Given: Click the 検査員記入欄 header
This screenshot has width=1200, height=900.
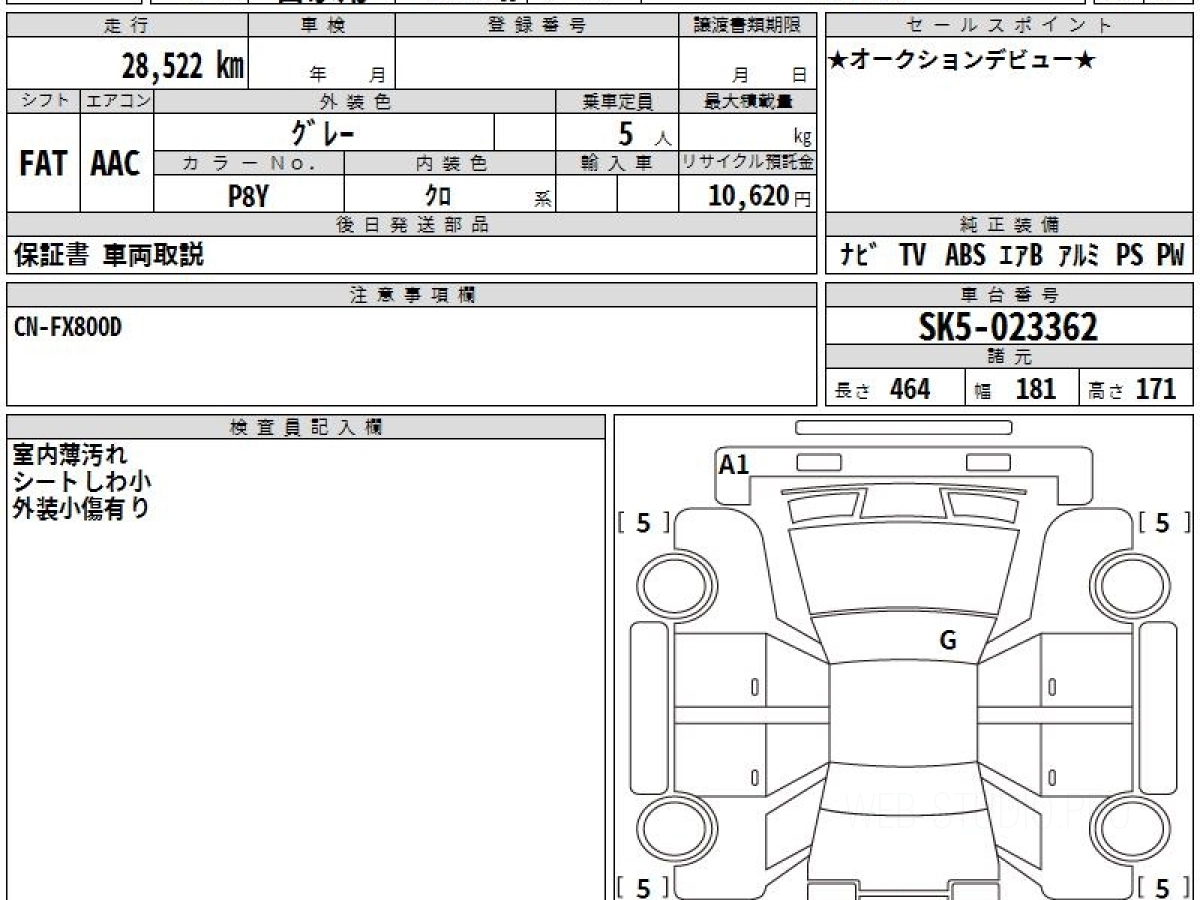Looking at the screenshot, I should 306,427.
